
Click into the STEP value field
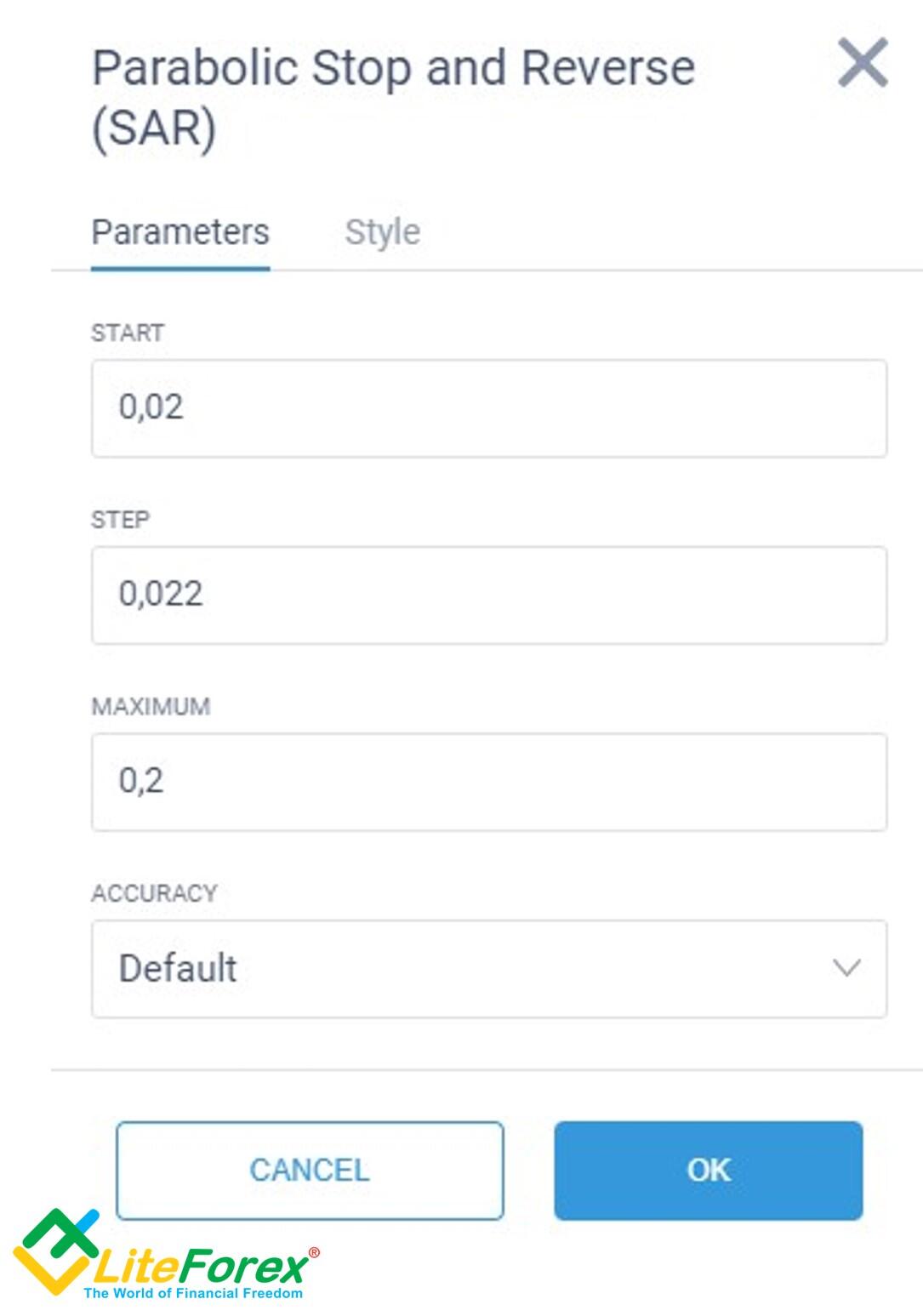(x=489, y=595)
